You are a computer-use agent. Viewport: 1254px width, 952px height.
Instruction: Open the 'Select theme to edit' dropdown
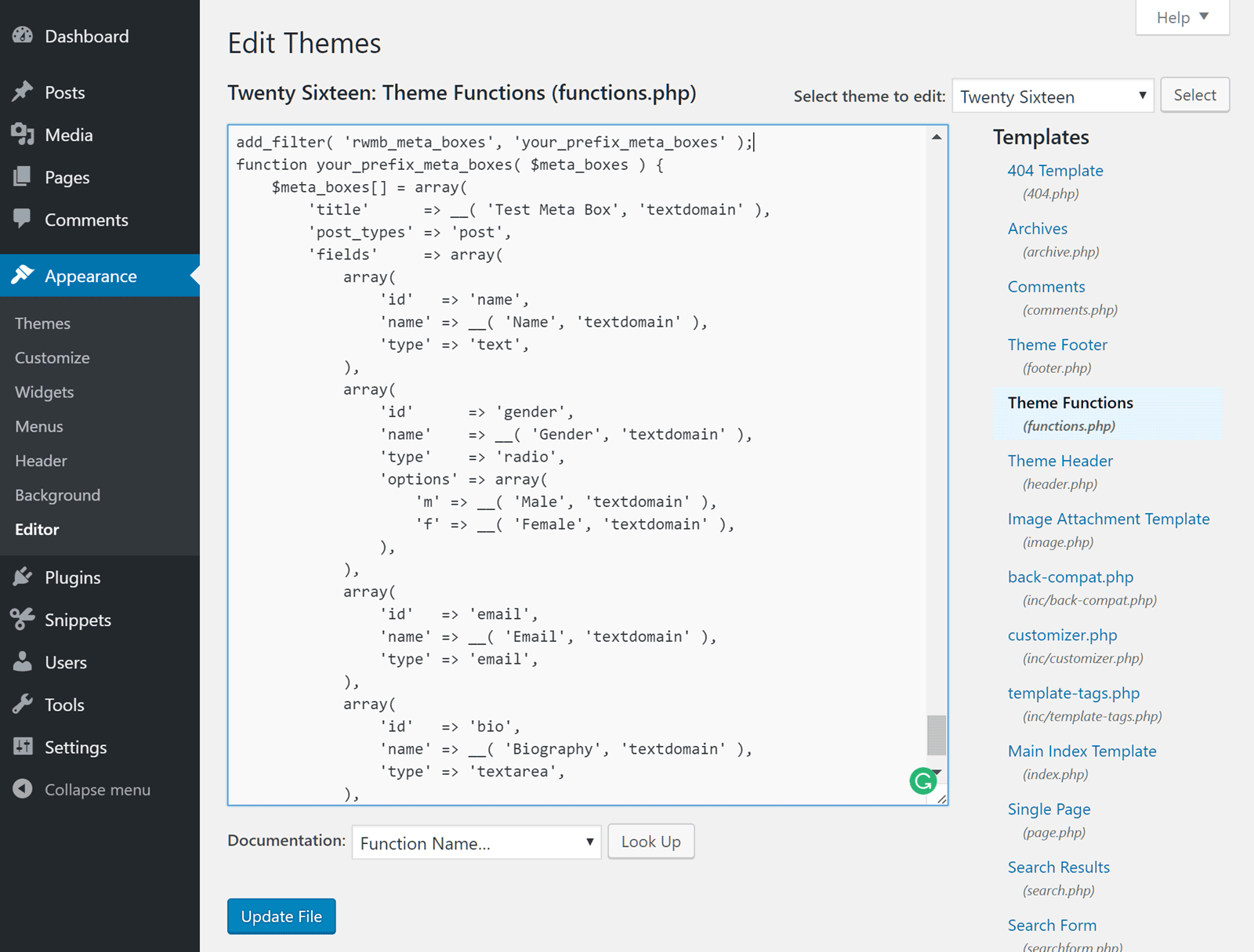1052,96
